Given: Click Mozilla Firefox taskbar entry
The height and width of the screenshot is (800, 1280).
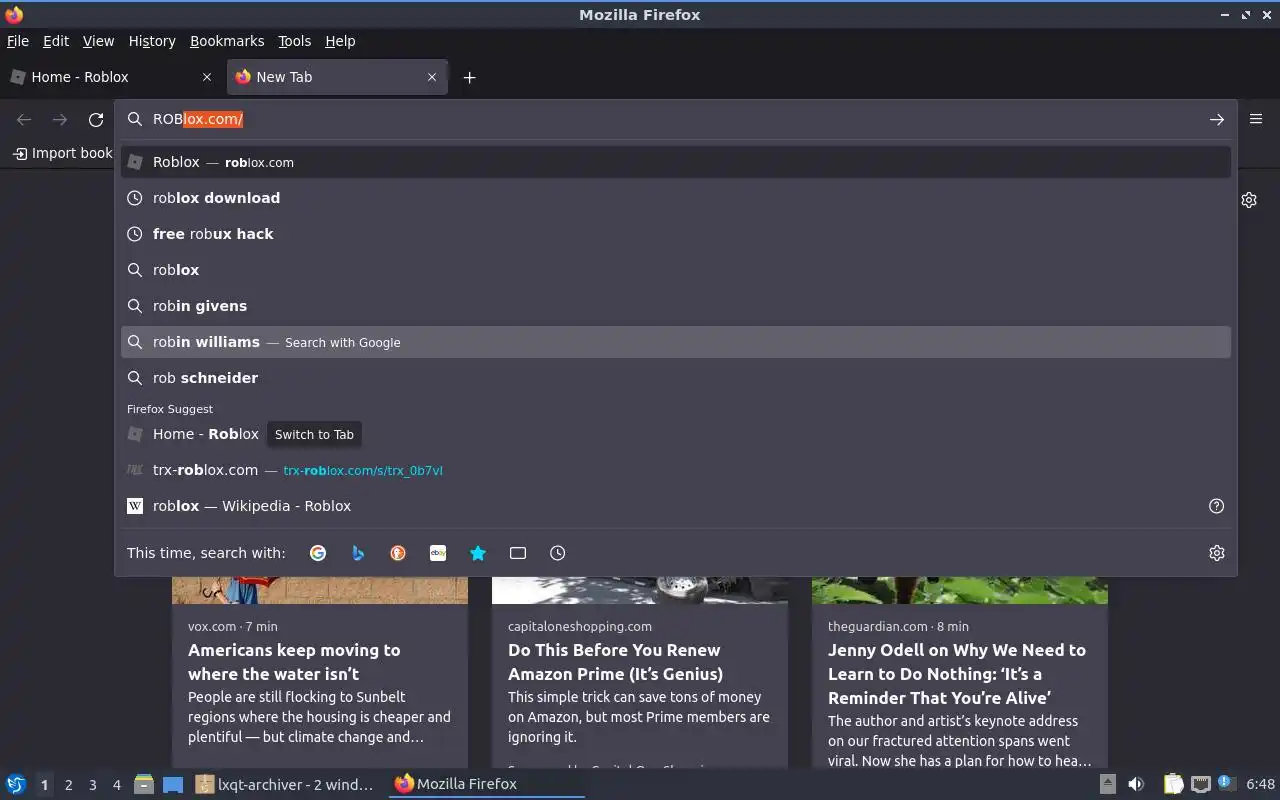Looking at the screenshot, I should pyautogui.click(x=486, y=784).
